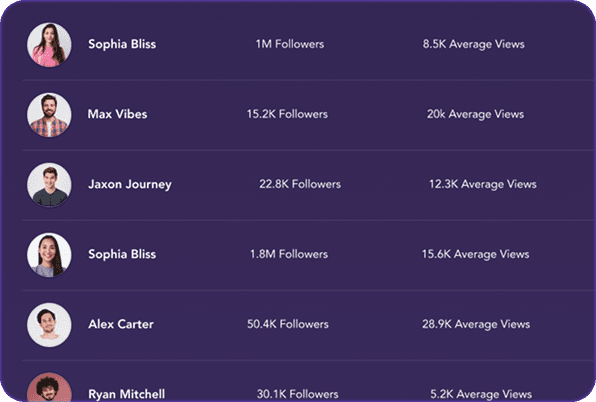The width and height of the screenshot is (596, 402).
Task: Click the 8.5K Average Views stat
Action: click(x=474, y=44)
